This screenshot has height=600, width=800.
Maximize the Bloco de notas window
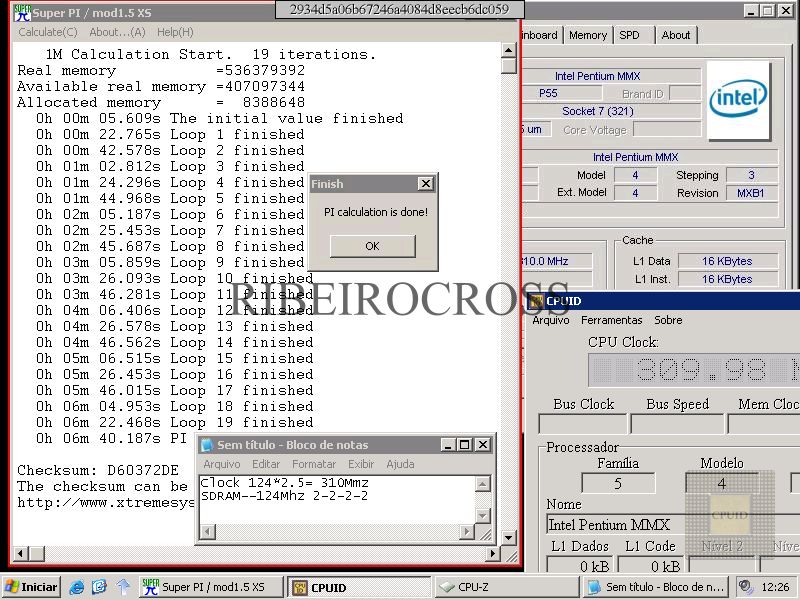point(465,445)
